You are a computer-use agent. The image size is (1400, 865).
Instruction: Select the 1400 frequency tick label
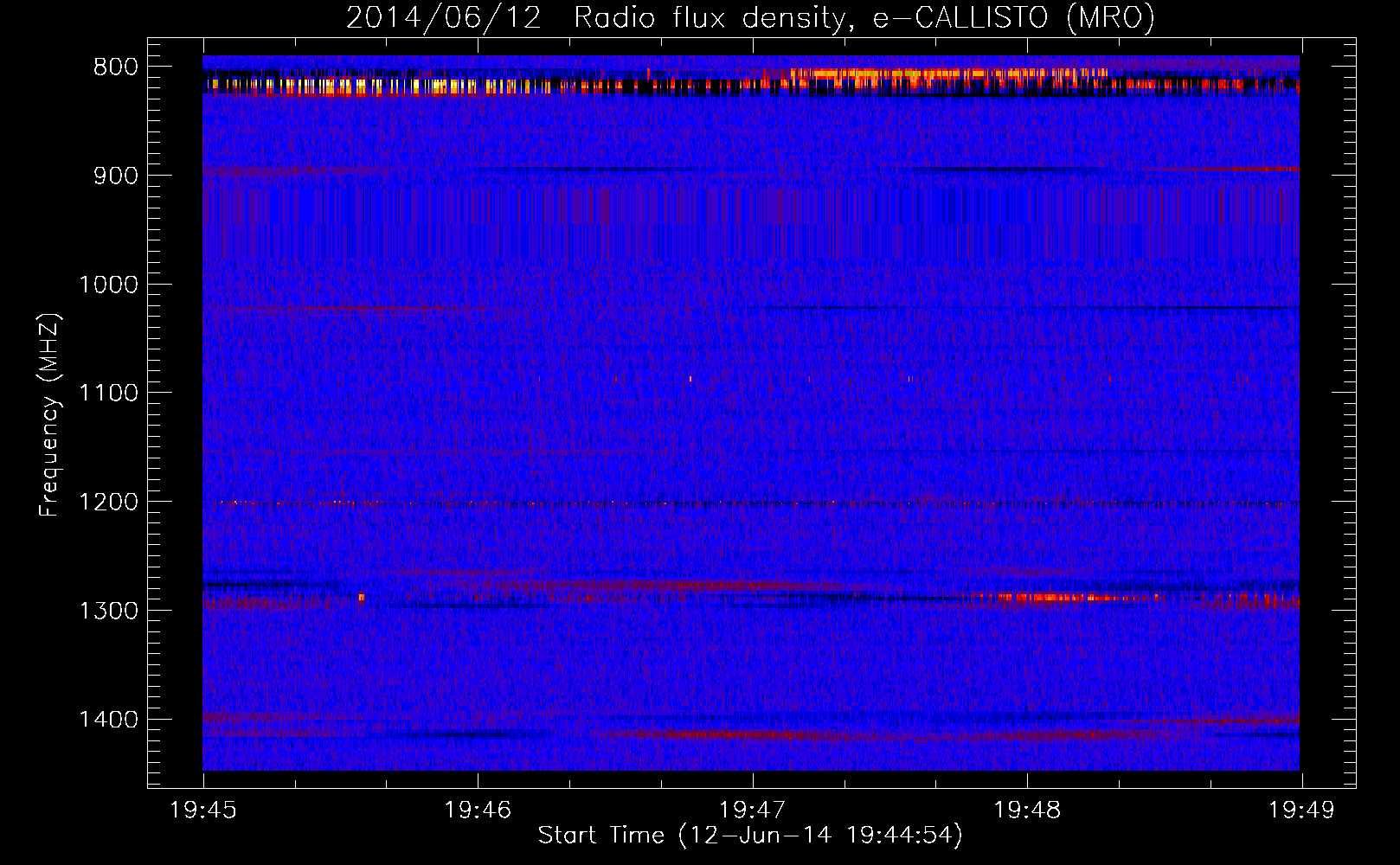coord(108,720)
